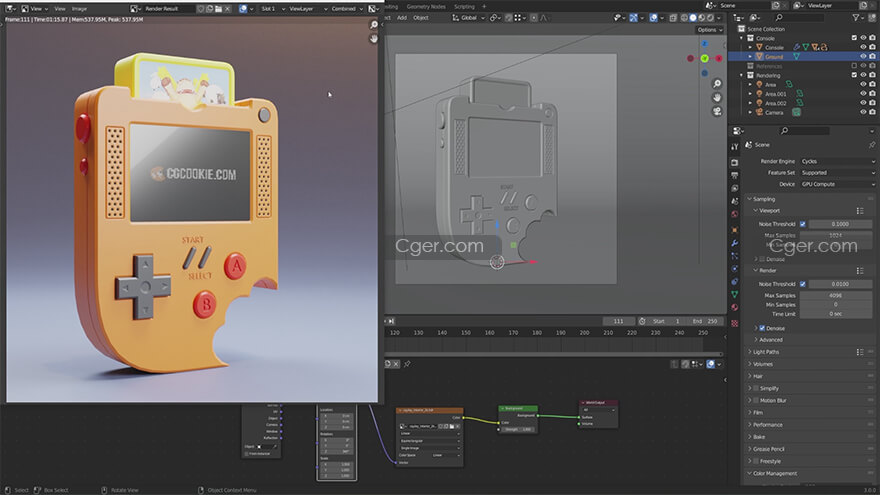Screen dimensions: 880x495
Task: Open the View menu in the render window header
Action: [x=59, y=9]
